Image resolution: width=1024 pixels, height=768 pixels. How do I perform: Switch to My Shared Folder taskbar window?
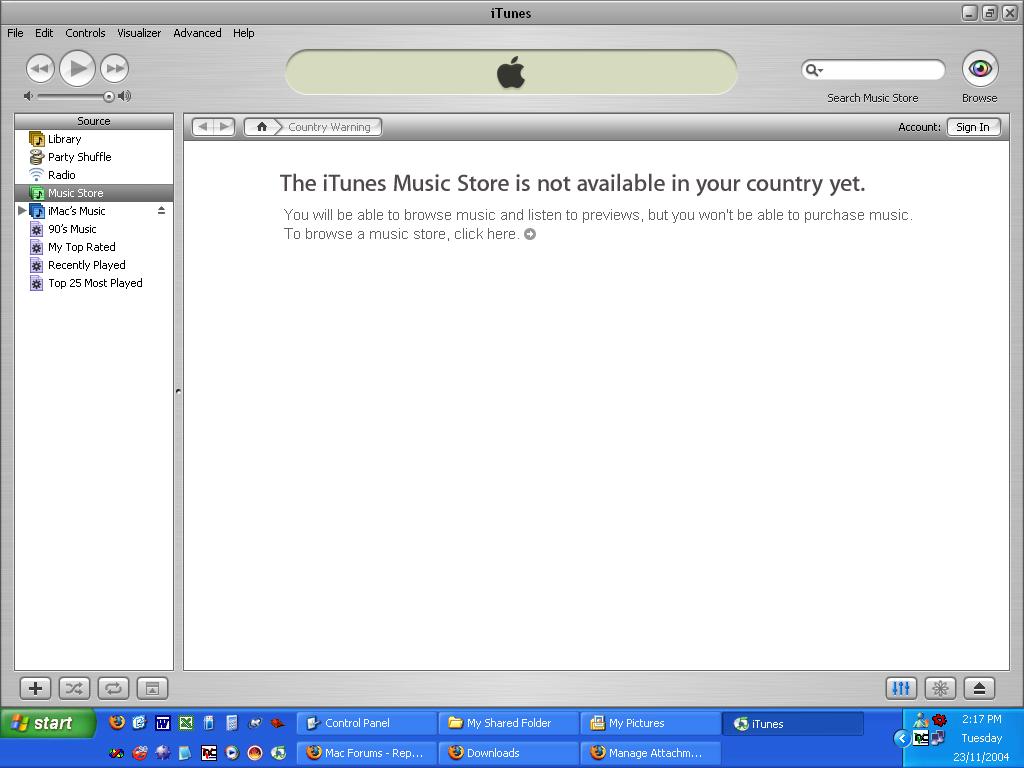508,723
